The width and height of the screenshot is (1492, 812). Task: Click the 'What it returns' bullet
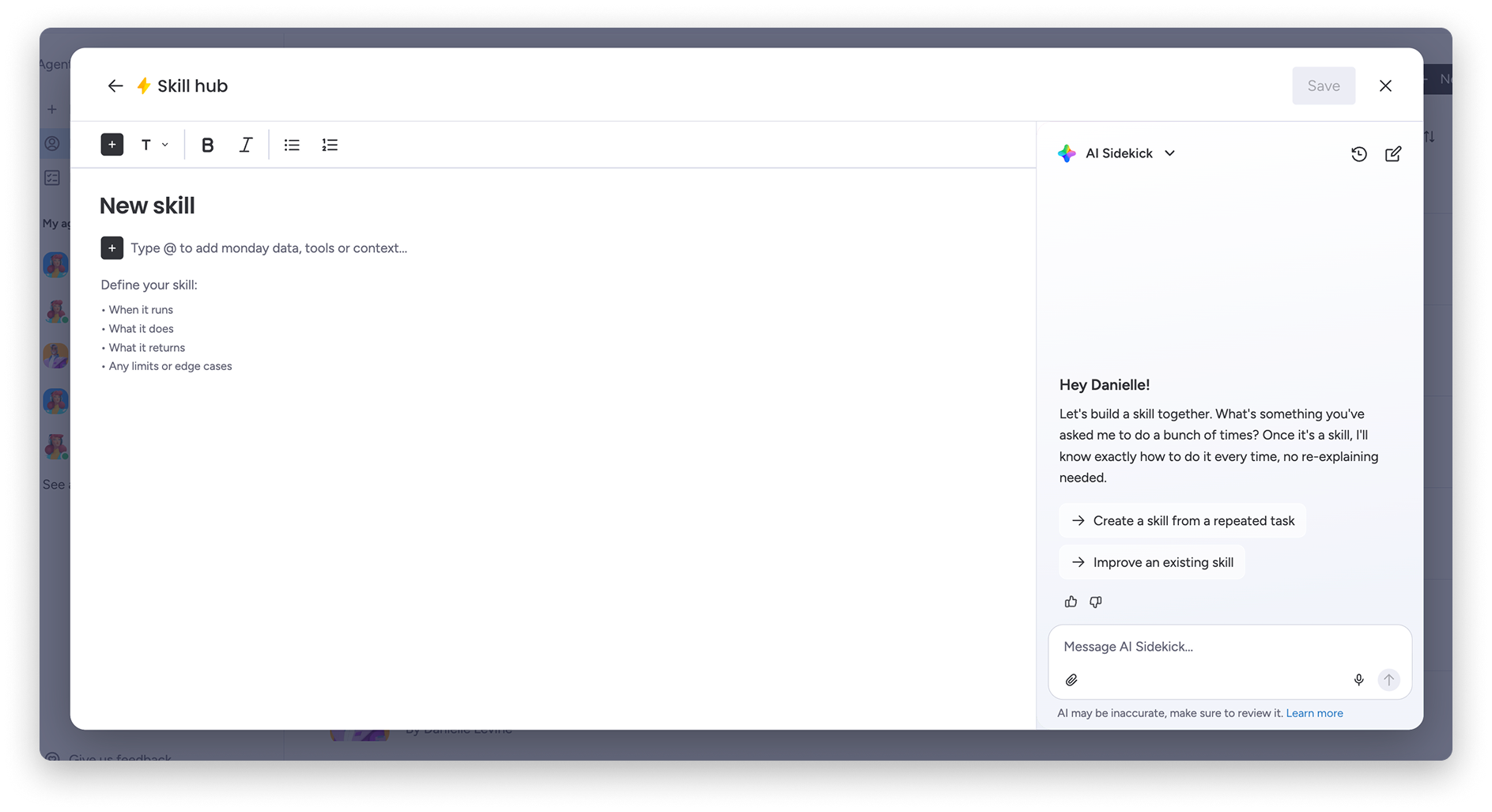(147, 348)
